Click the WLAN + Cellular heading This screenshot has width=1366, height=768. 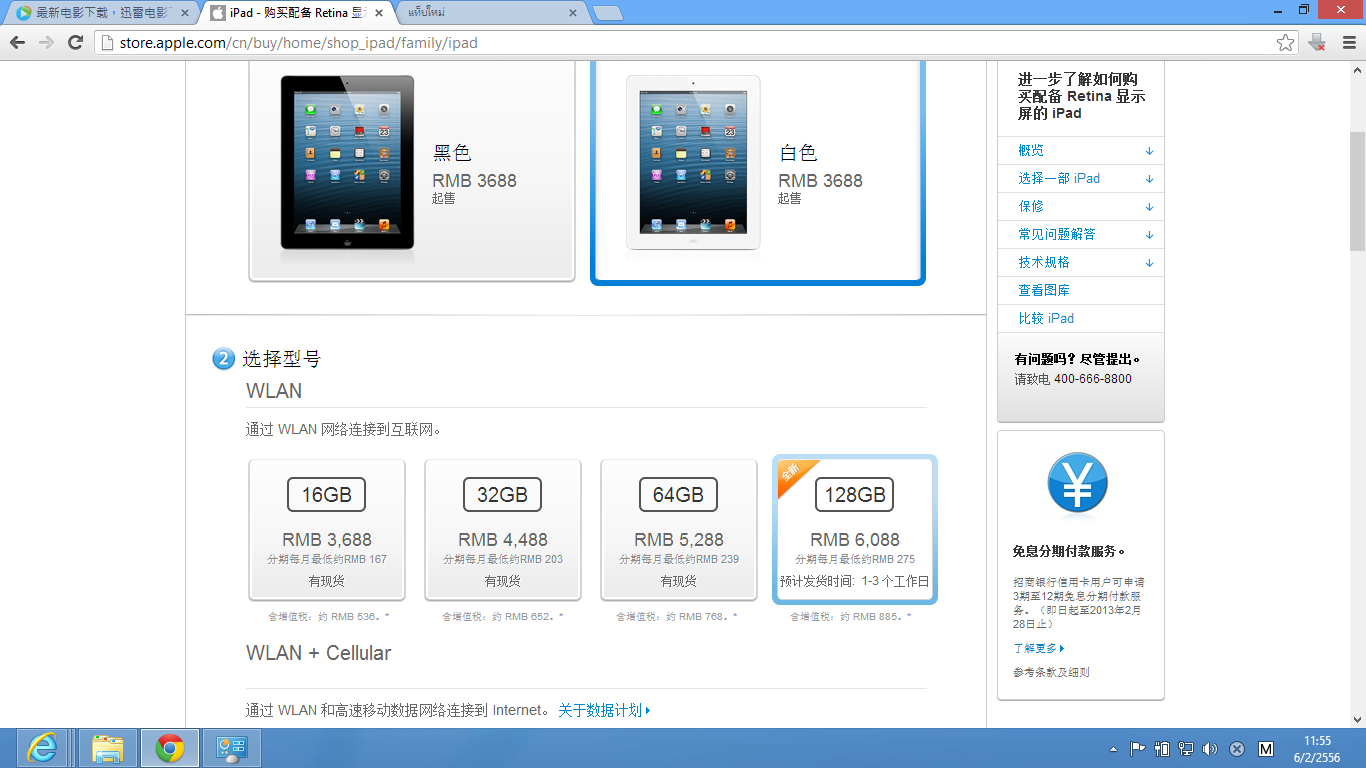point(318,653)
